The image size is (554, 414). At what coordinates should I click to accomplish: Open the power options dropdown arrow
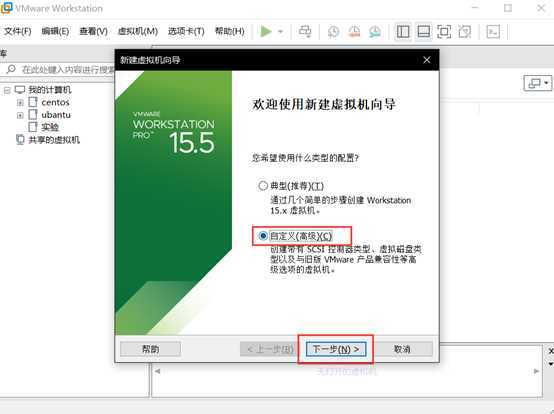pos(281,31)
